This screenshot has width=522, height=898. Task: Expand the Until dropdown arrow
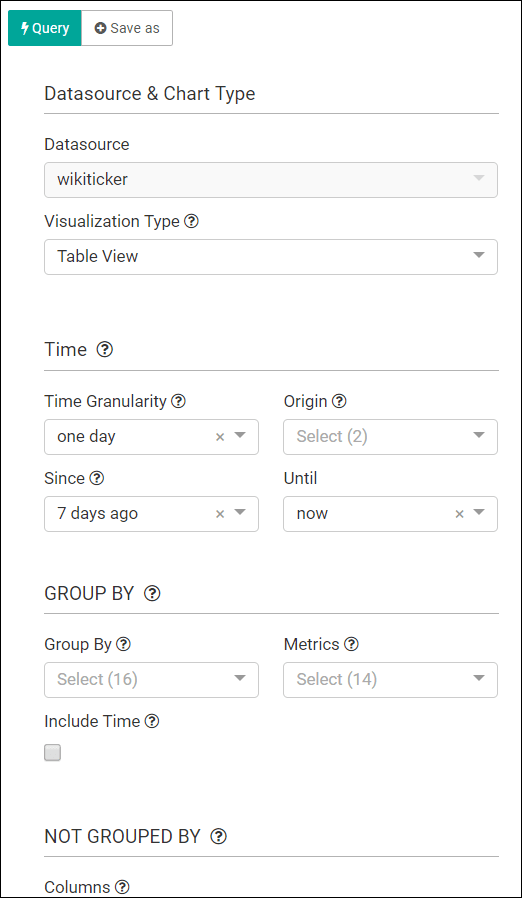[x=479, y=513]
